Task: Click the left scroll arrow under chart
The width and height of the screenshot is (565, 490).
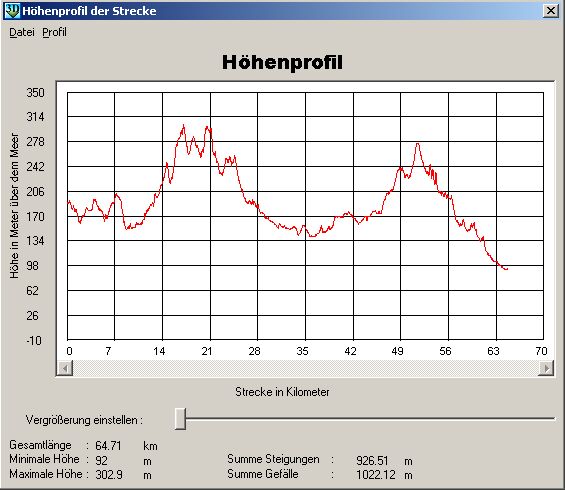Action: click(65, 368)
